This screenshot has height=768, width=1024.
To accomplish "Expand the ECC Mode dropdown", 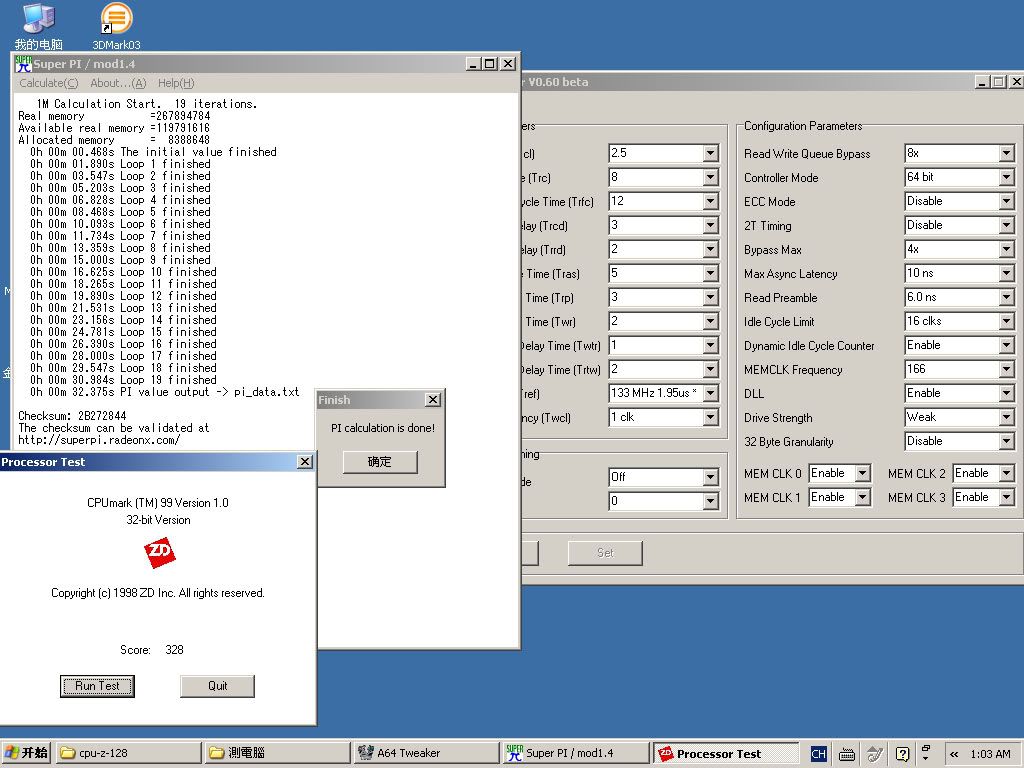I will (x=1006, y=201).
